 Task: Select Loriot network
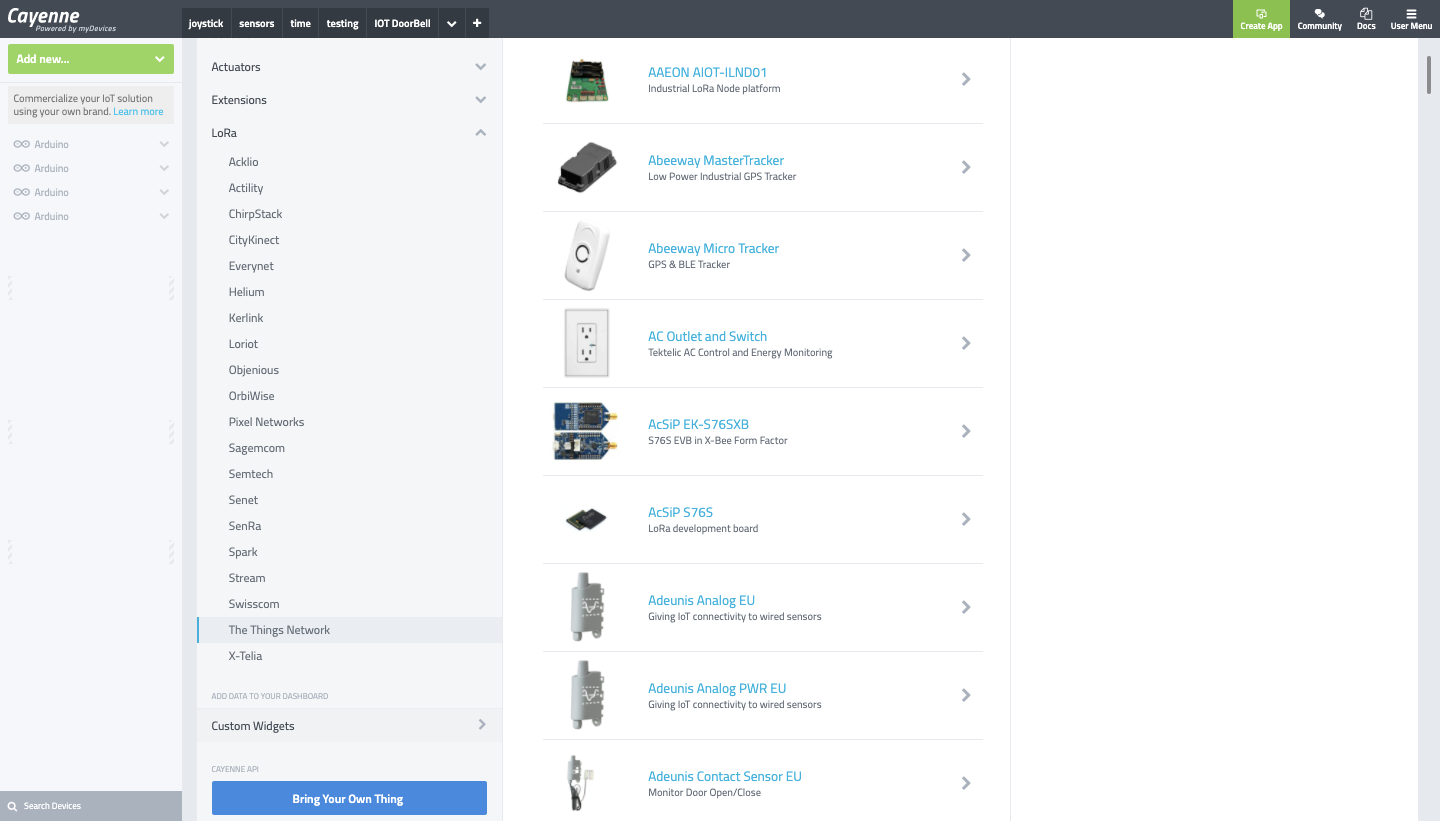[x=243, y=344]
